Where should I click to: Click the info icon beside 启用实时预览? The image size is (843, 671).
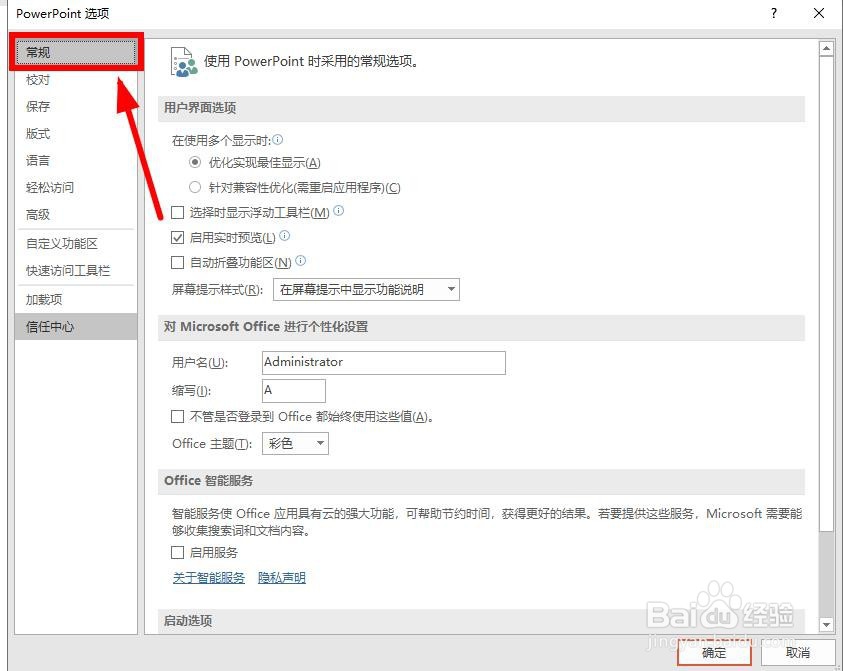click(286, 237)
